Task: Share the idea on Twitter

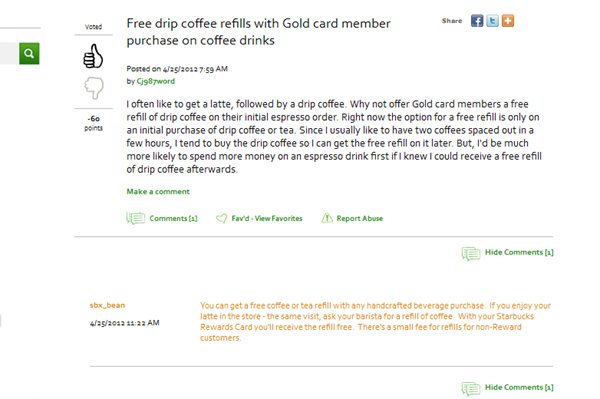Action: [x=492, y=21]
